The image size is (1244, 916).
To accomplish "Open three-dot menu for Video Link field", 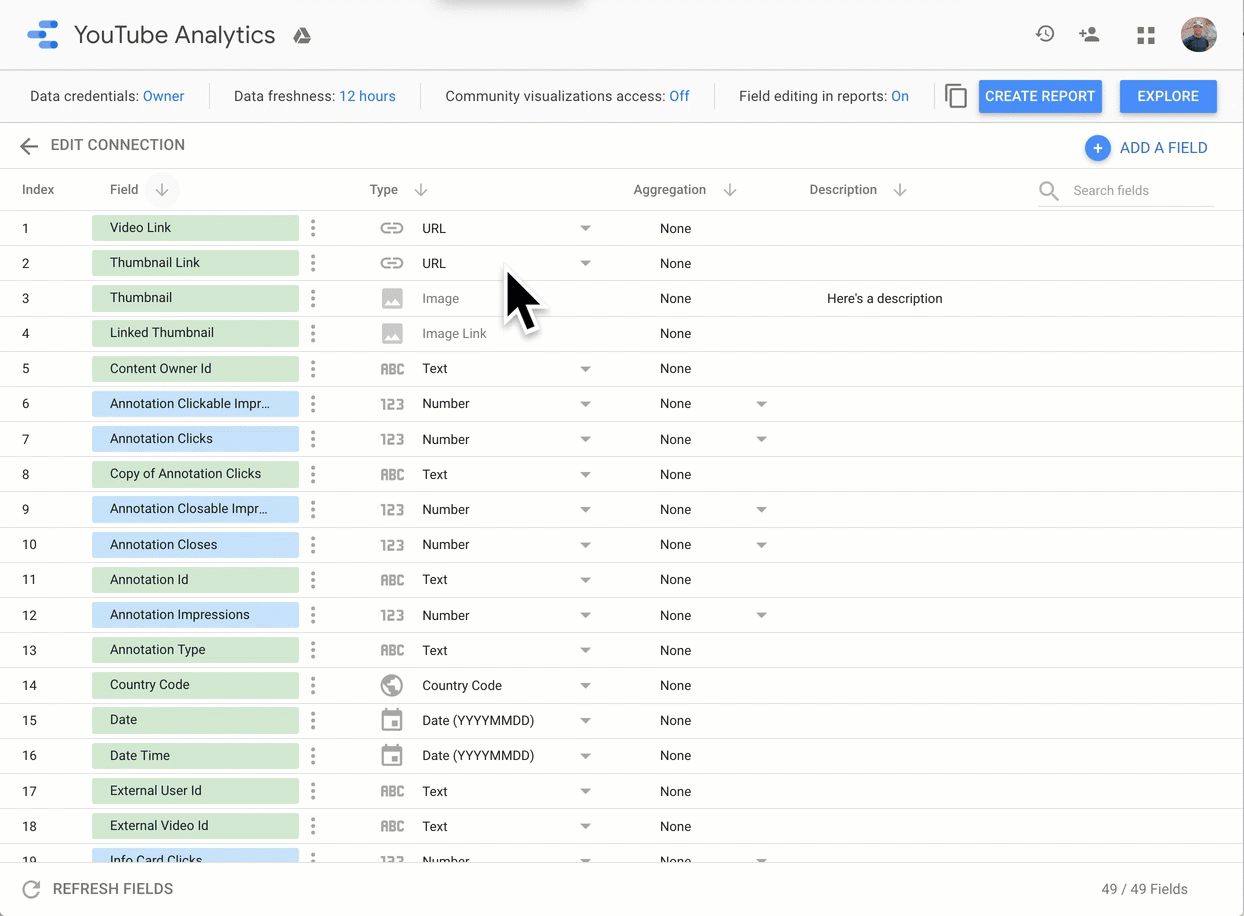I will tap(313, 228).
